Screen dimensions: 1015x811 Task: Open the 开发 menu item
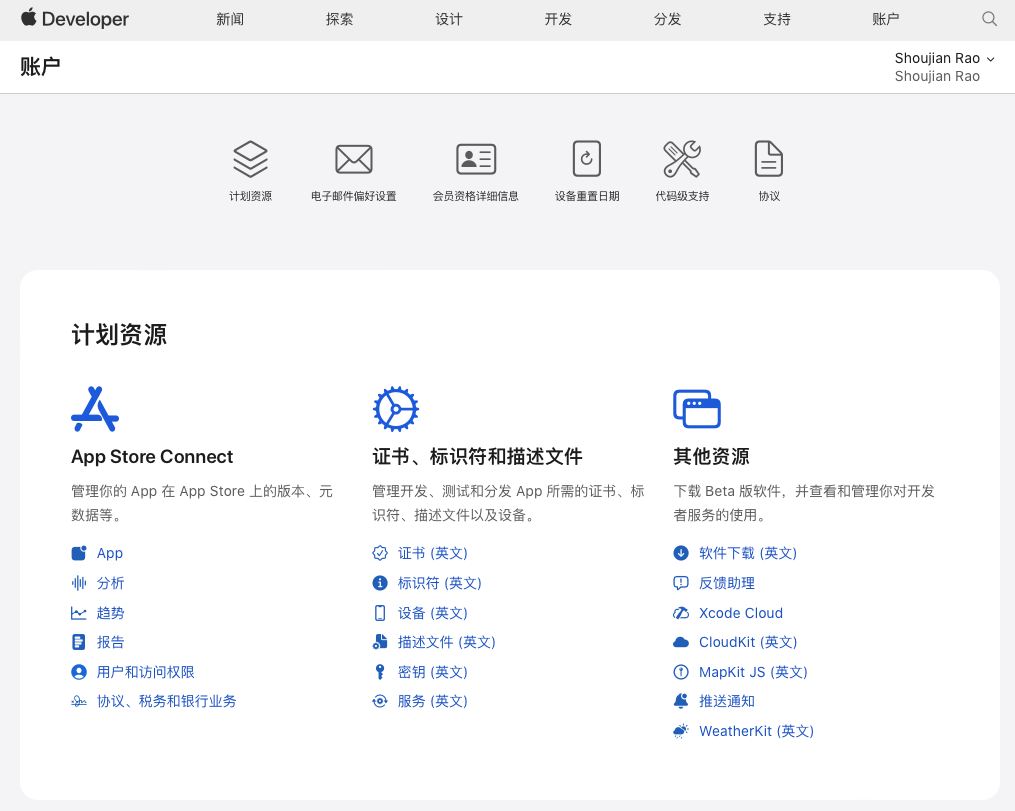(x=558, y=19)
